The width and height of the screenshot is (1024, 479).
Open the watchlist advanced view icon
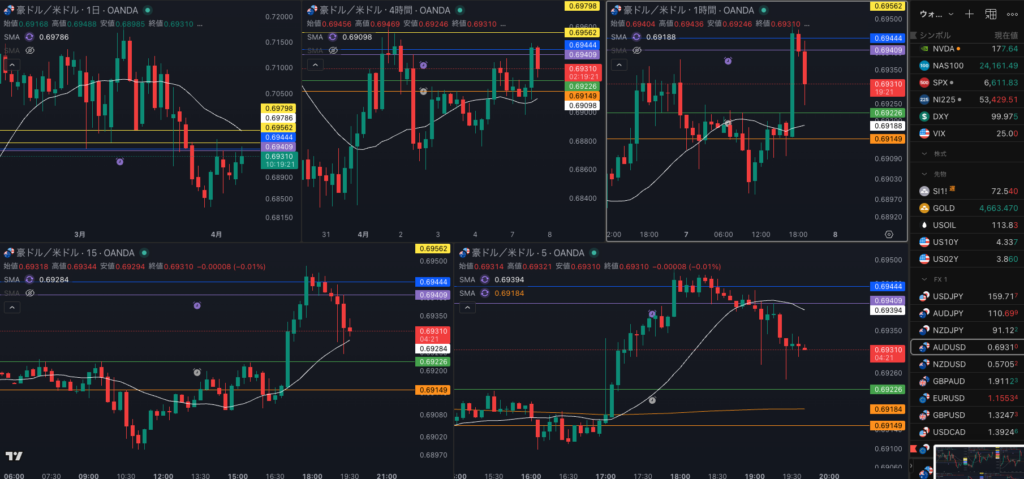click(x=990, y=14)
